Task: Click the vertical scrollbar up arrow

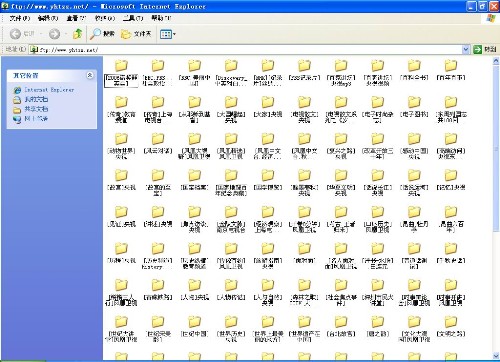Action: point(496,61)
